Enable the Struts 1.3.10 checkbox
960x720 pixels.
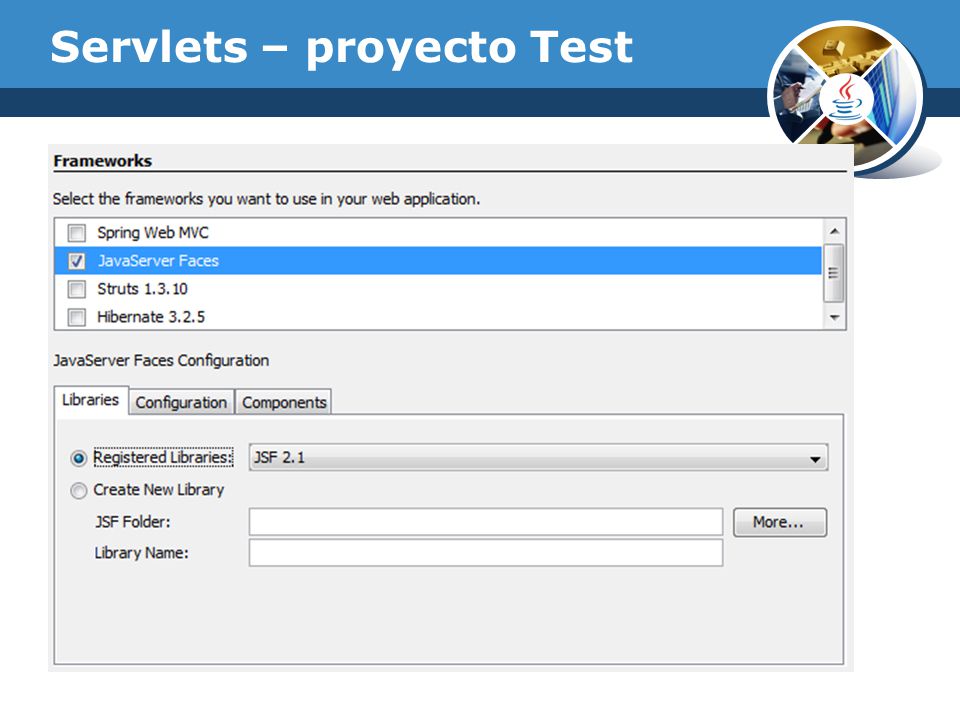77,289
